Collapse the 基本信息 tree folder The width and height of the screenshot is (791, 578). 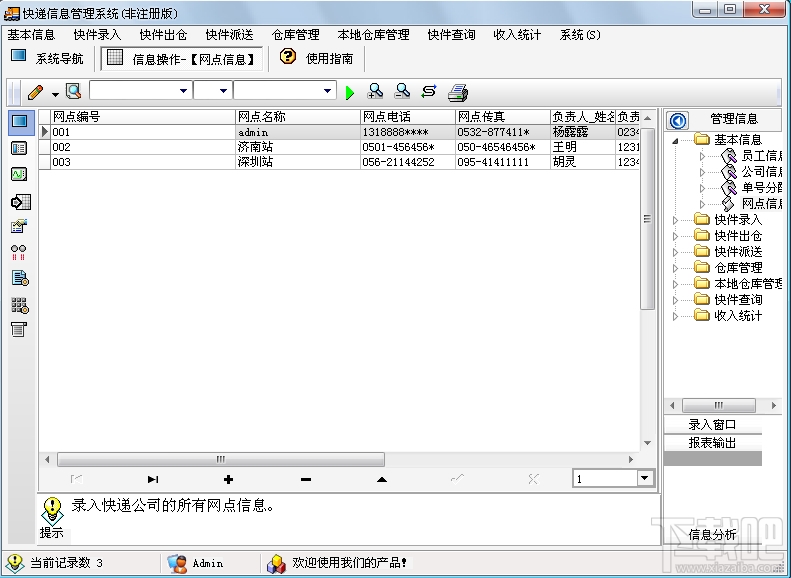click(675, 141)
